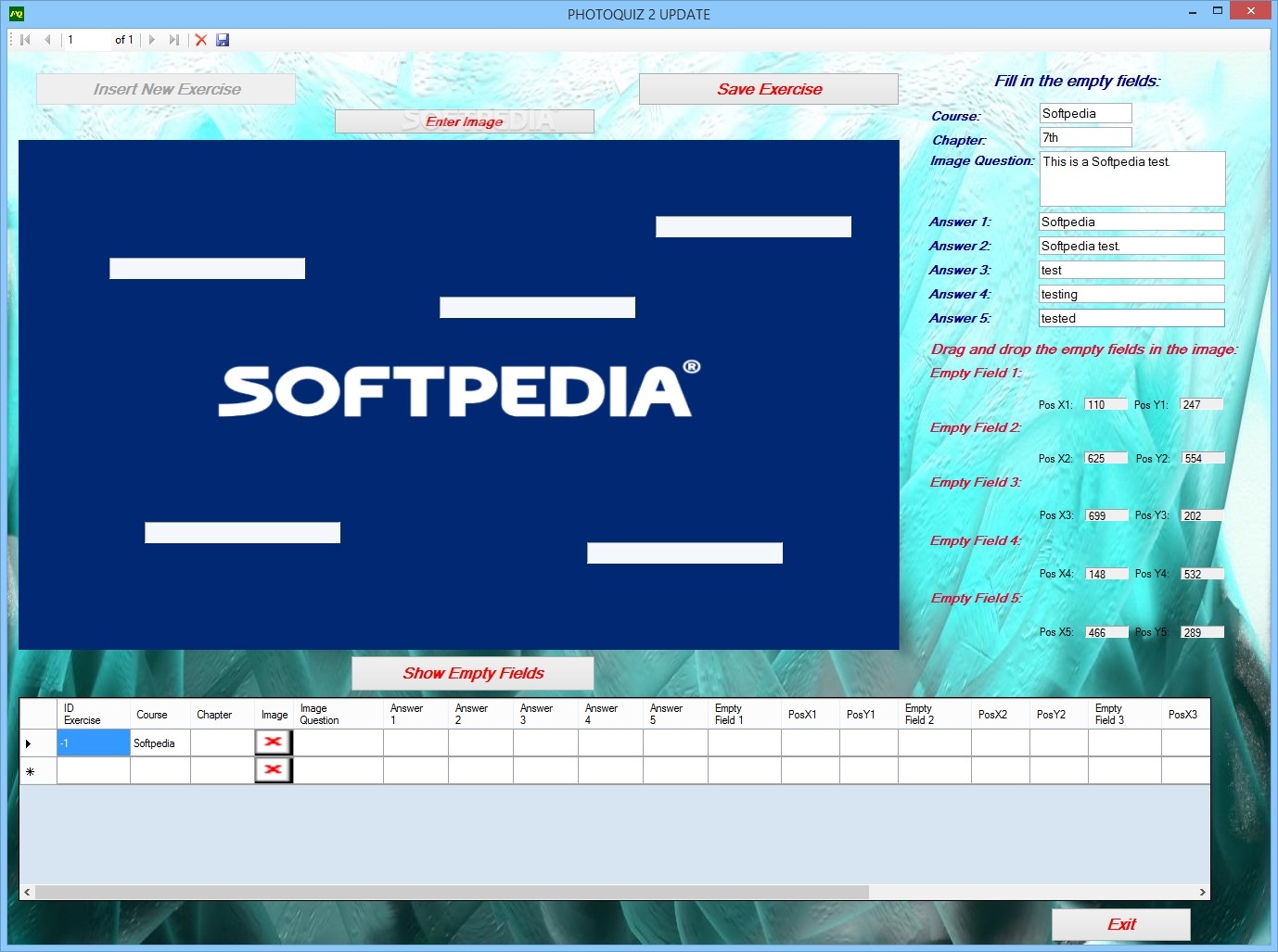Click the empty field box at image bottom left

(x=242, y=533)
